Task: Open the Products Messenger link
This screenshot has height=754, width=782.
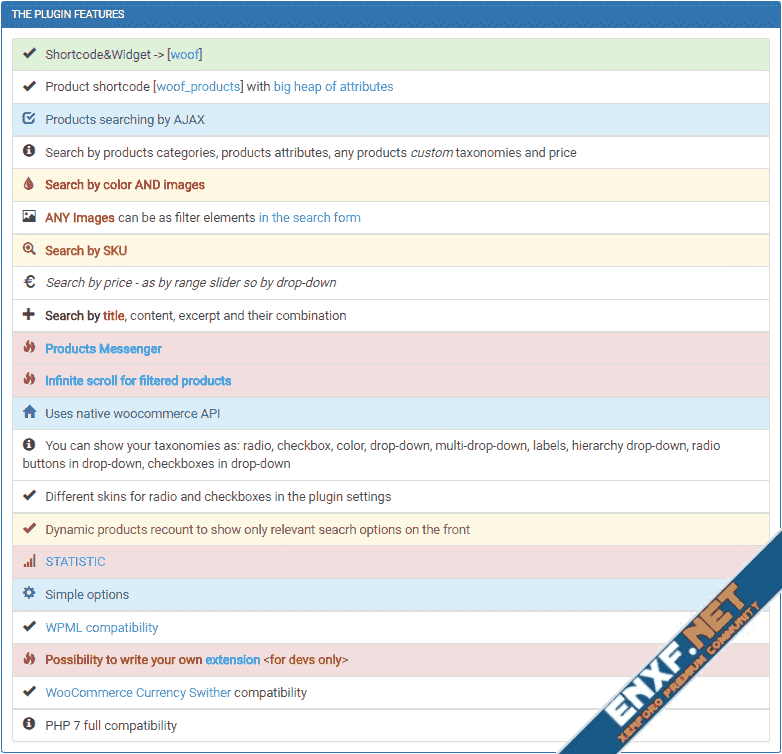Action: coord(103,349)
